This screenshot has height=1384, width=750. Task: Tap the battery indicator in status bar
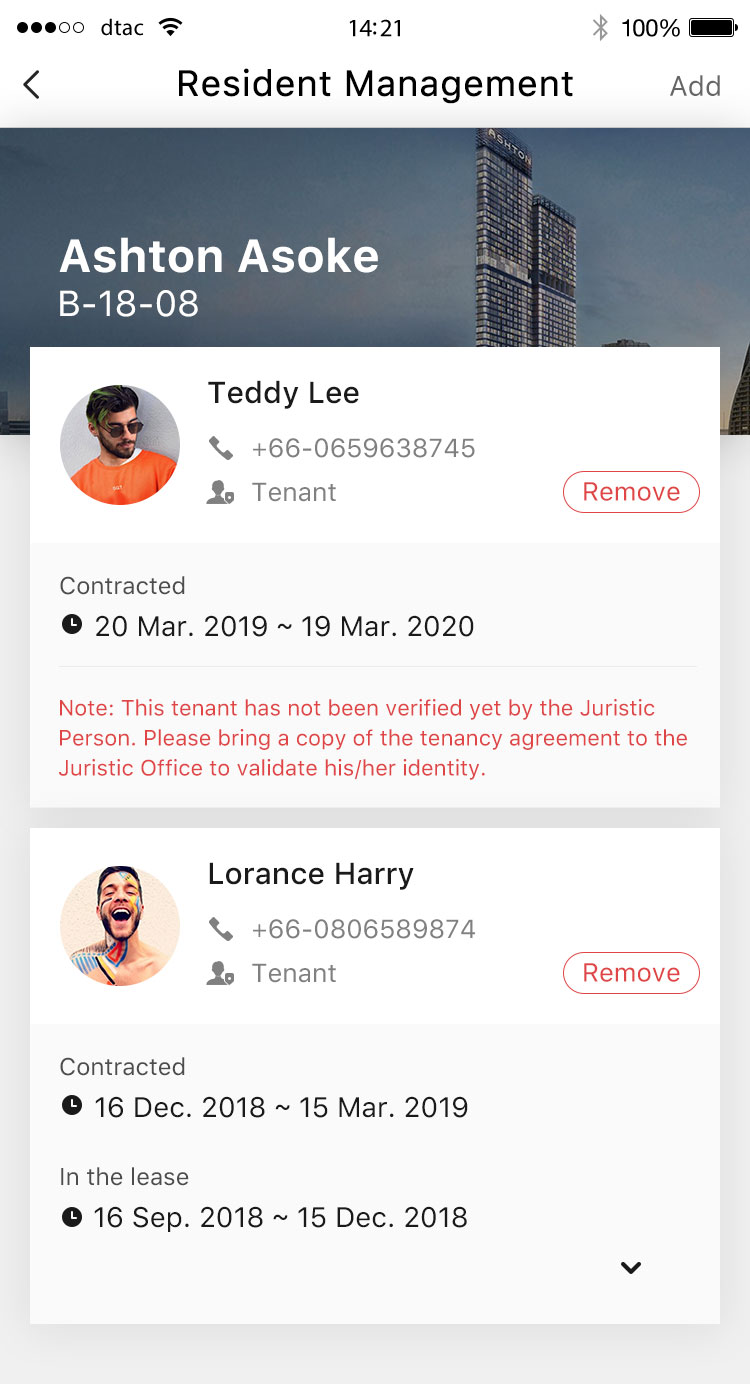[713, 28]
